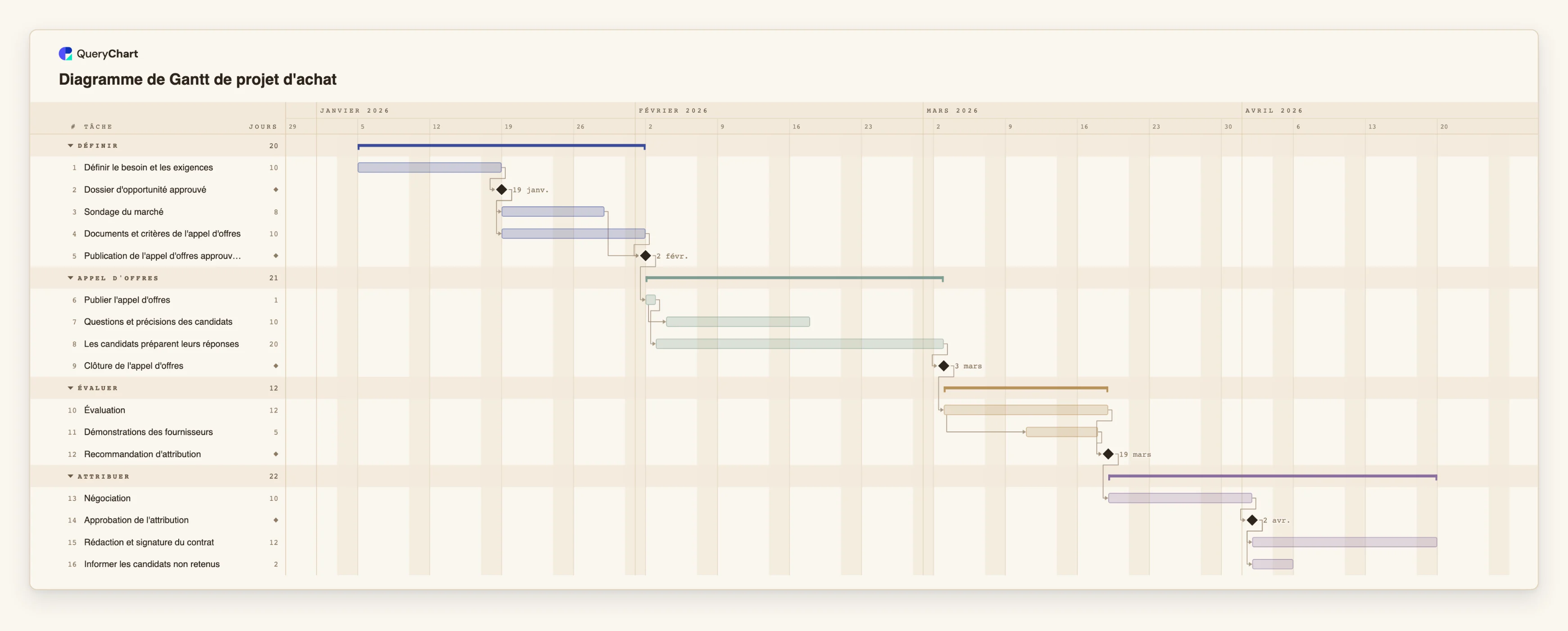
Task: Select the 19 mars milestone diamond
Action: tap(1108, 454)
